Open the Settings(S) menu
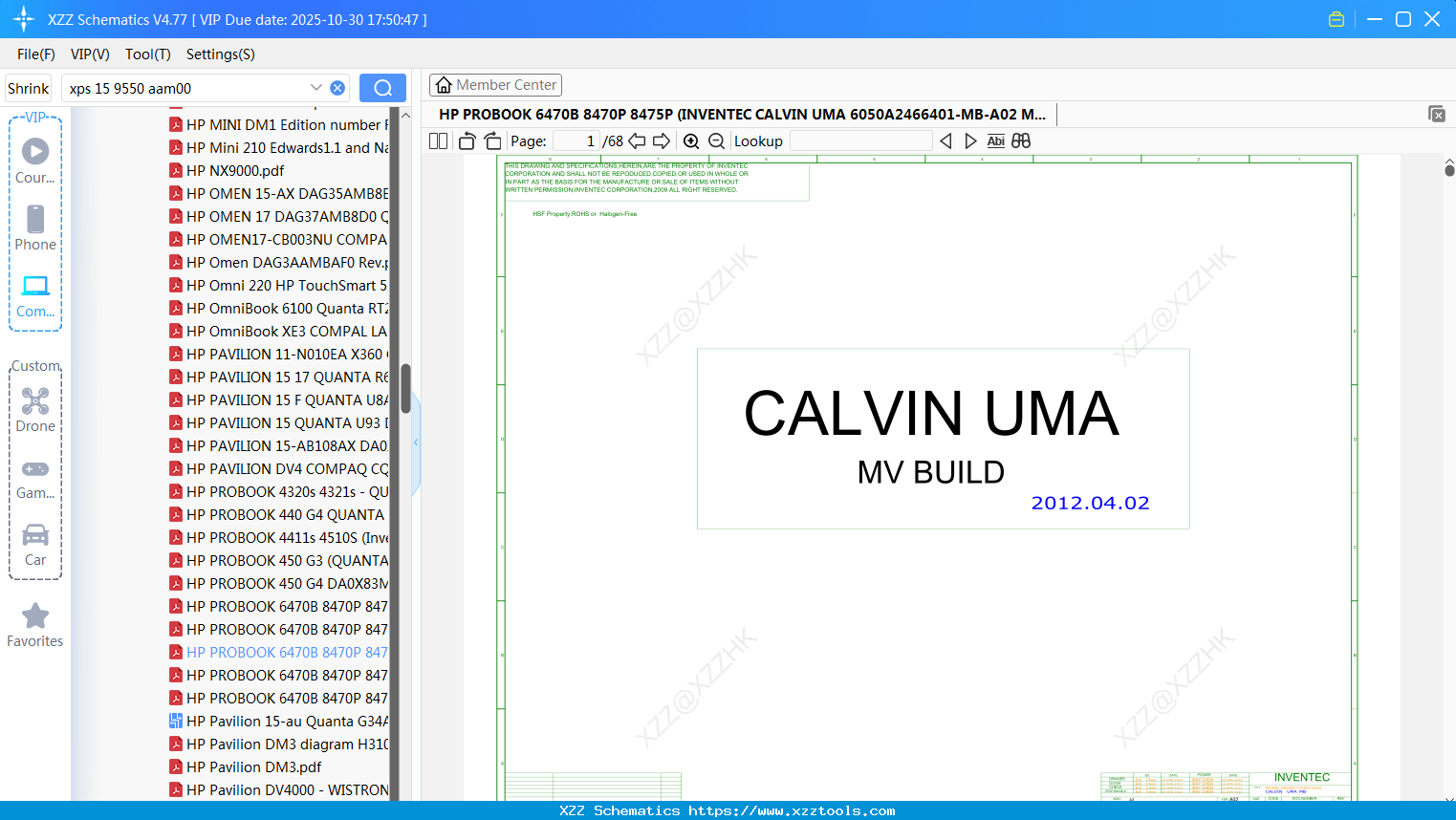The width and height of the screenshot is (1456, 820). click(221, 54)
